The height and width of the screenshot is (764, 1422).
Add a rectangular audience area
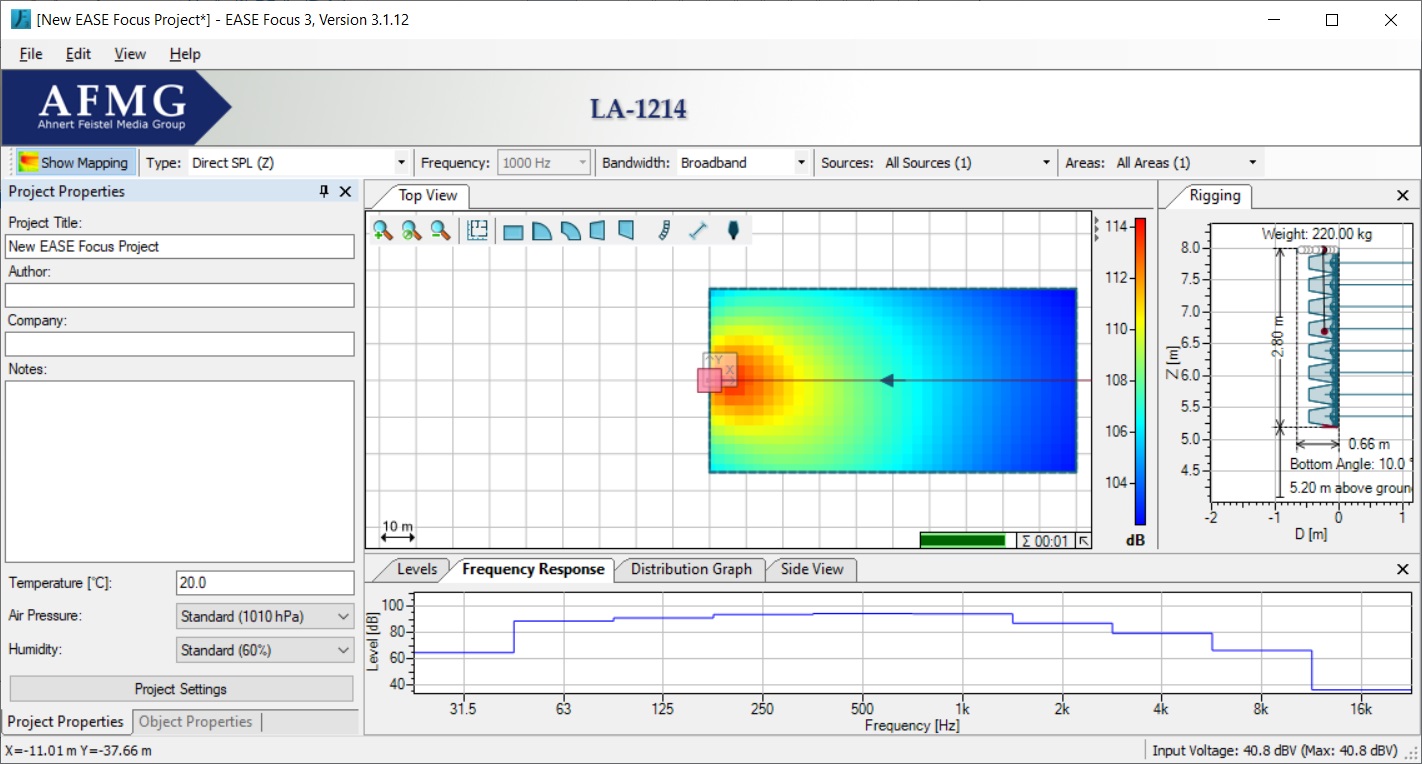[513, 231]
